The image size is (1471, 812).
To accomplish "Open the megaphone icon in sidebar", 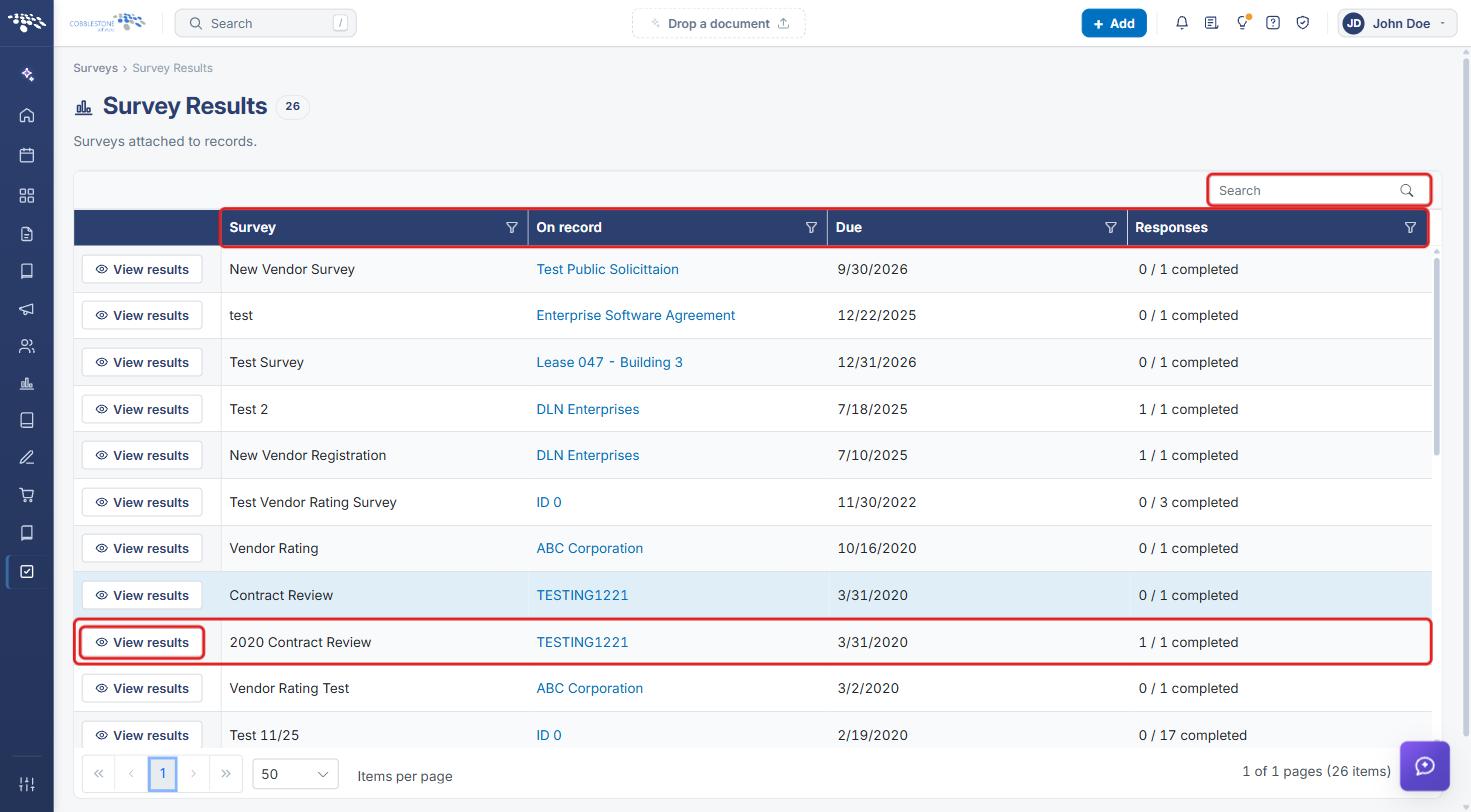I will point(27,309).
